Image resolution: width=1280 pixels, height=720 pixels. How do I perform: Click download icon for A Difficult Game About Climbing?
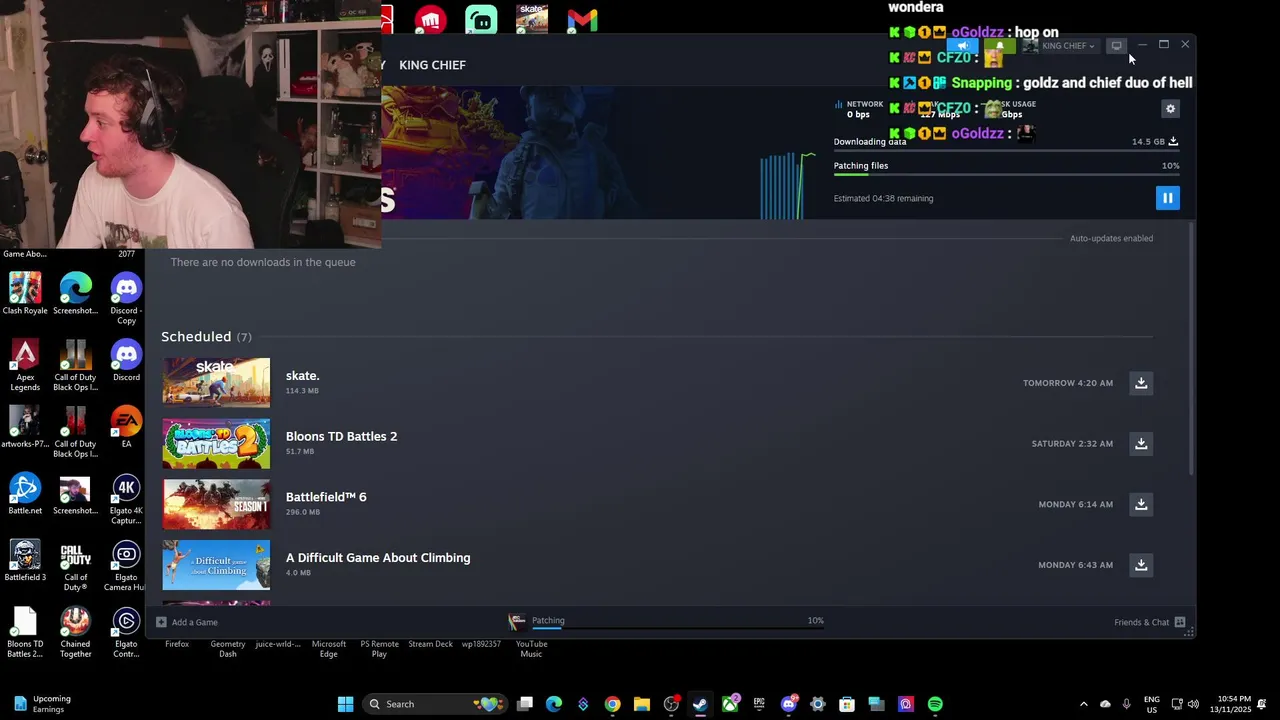tap(1141, 565)
